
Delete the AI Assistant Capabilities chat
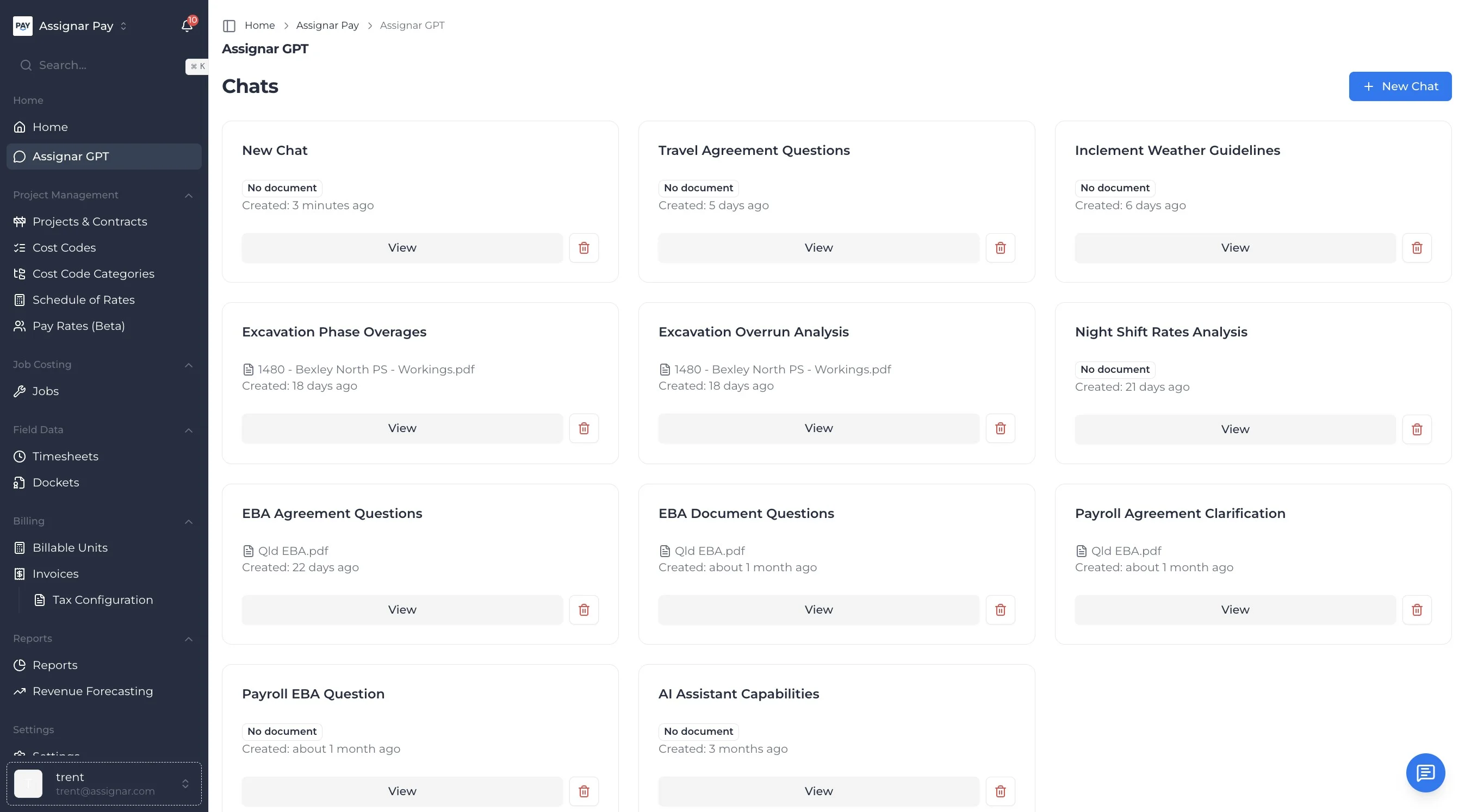pos(1000,791)
